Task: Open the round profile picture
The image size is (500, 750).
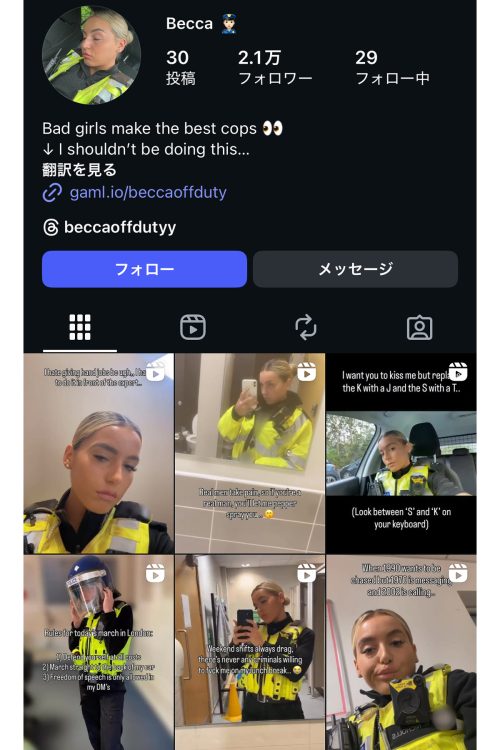Action: (91, 55)
